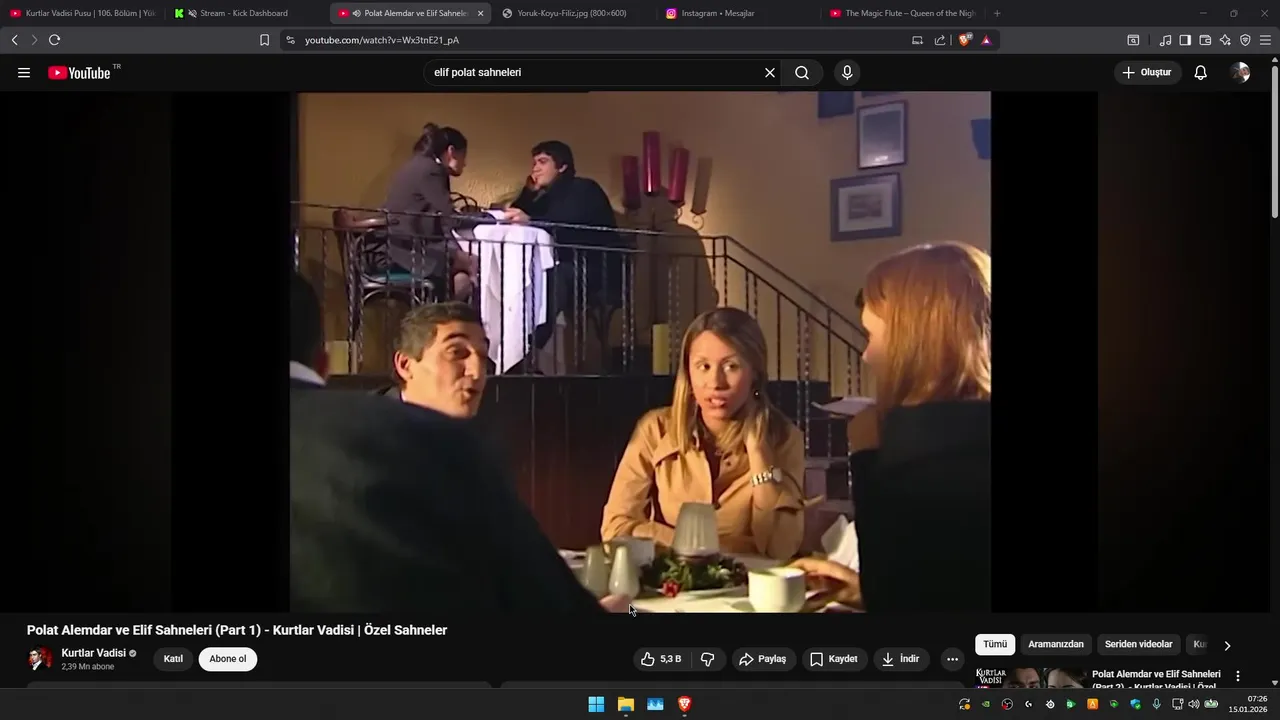
Task: Open the Kurtlar Vadisi channel avatar
Action: coord(40,658)
